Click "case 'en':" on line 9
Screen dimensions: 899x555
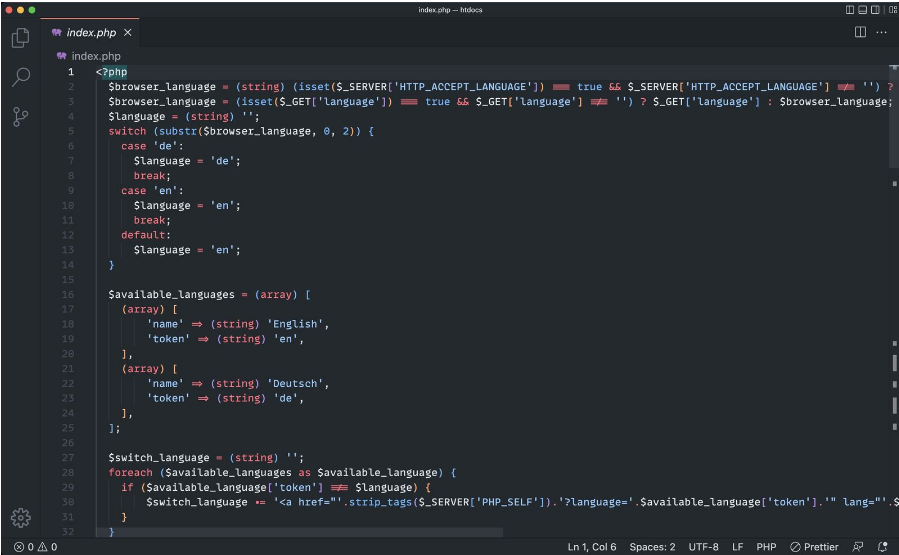[152, 190]
